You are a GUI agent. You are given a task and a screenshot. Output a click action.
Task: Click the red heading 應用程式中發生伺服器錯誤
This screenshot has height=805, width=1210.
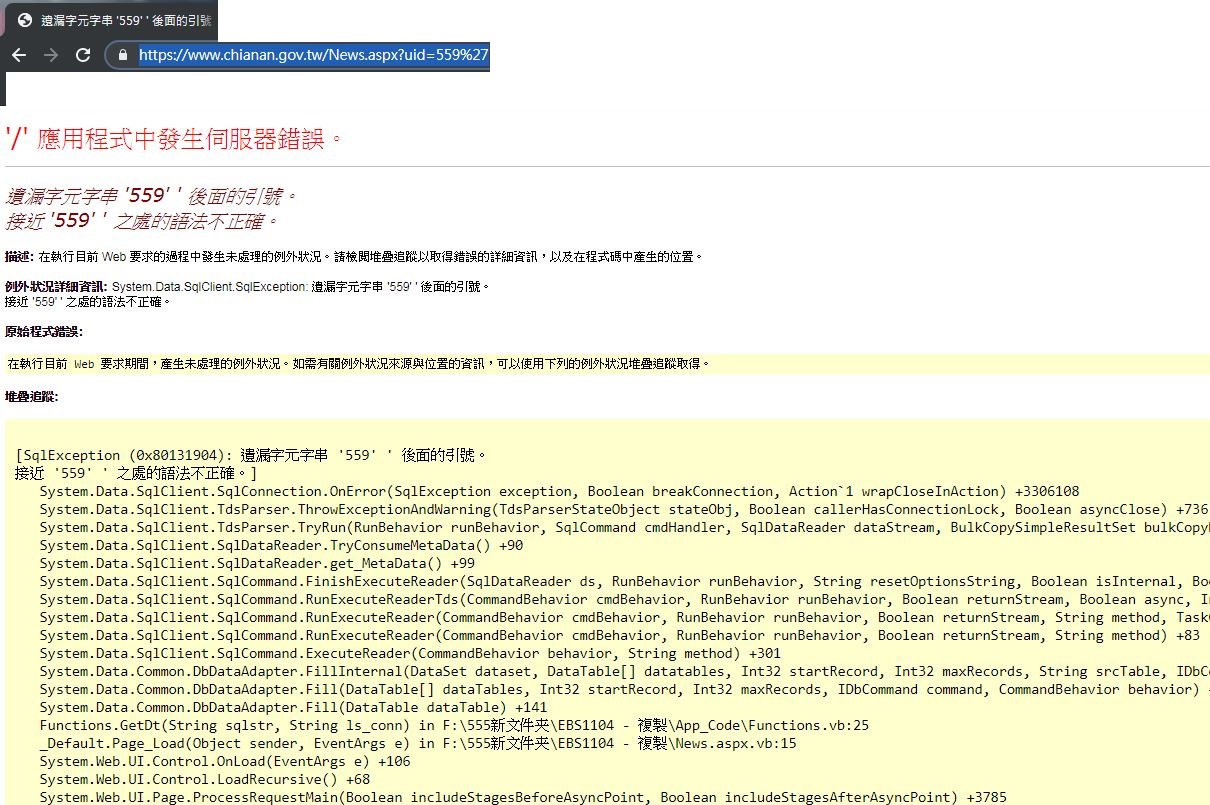[x=174, y=137]
